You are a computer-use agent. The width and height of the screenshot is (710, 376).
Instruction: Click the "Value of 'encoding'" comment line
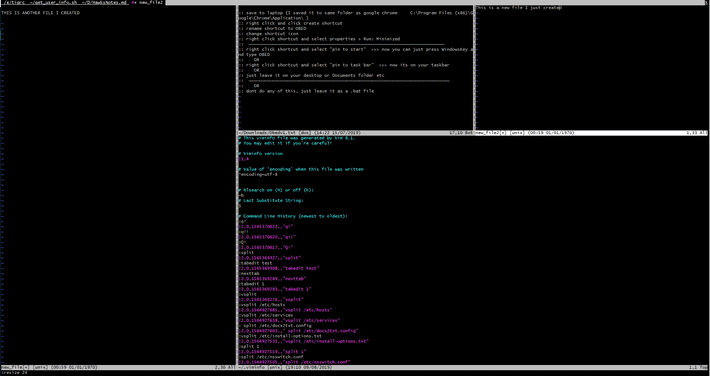click(x=301, y=169)
